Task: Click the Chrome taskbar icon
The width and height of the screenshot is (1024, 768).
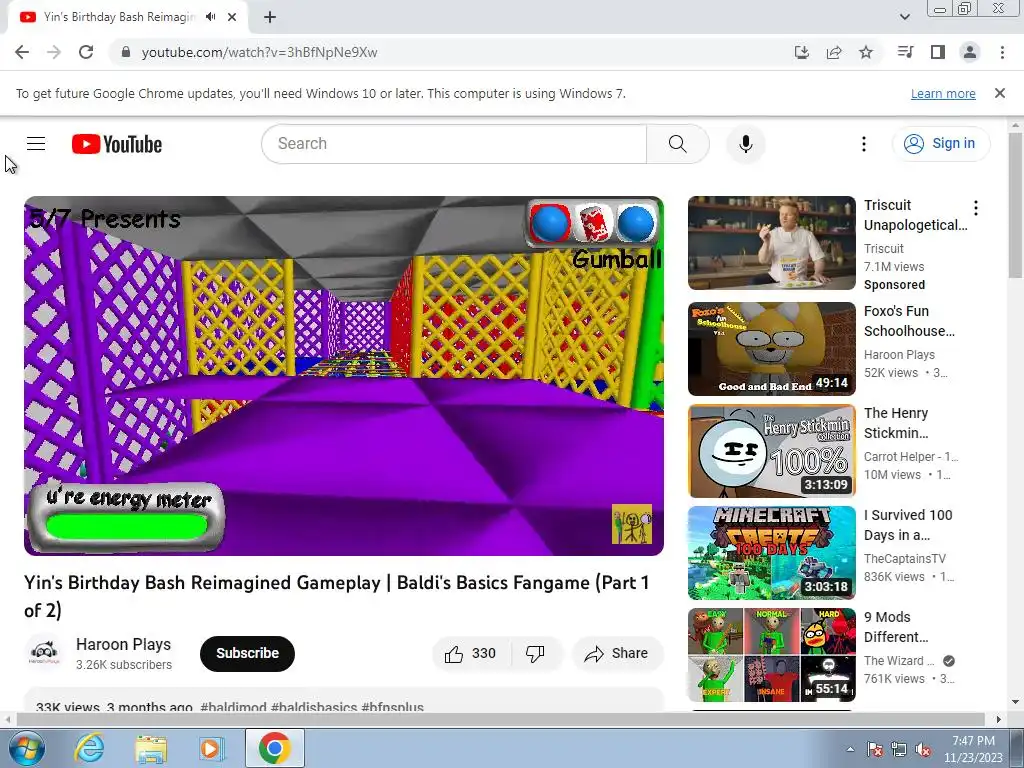Action: [274, 748]
